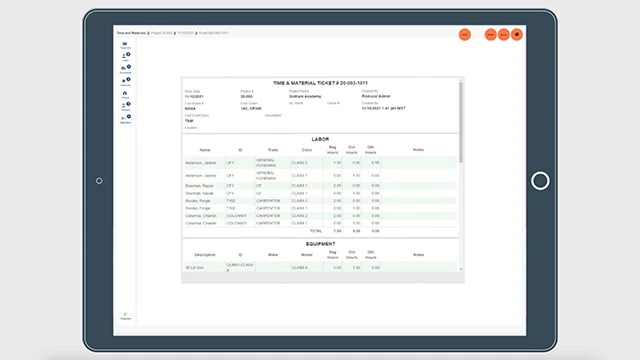Open the Equipment sidebar section

coord(125,69)
